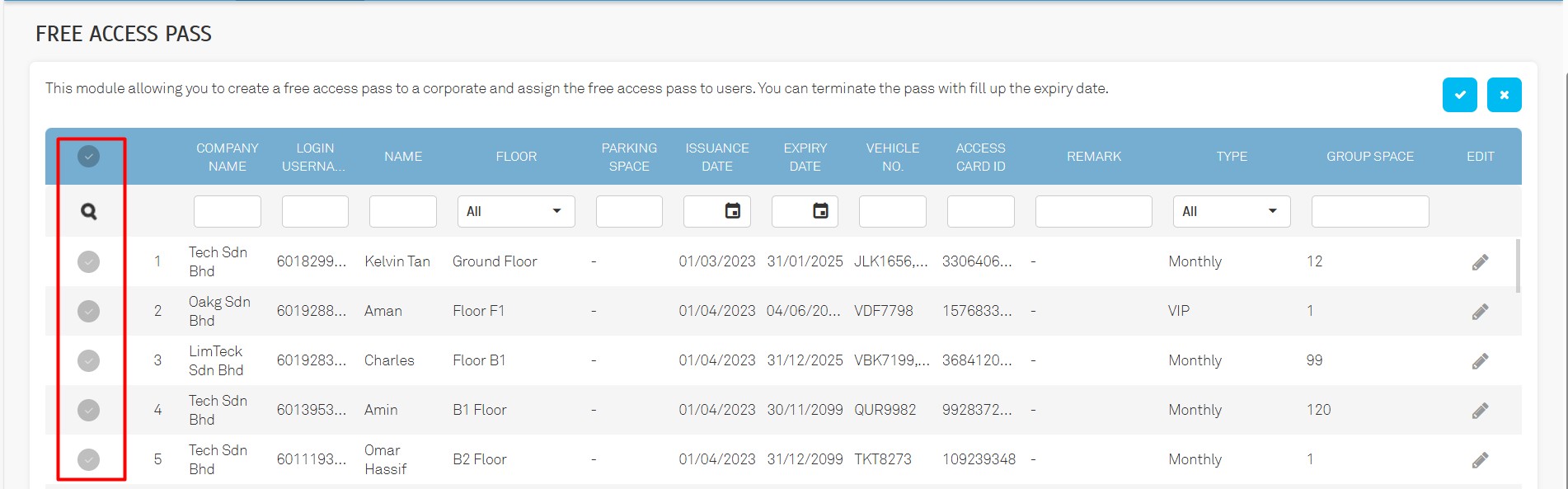Edit Amin's access pass record
Screen dimensions: 1568x489
(x=1480, y=411)
